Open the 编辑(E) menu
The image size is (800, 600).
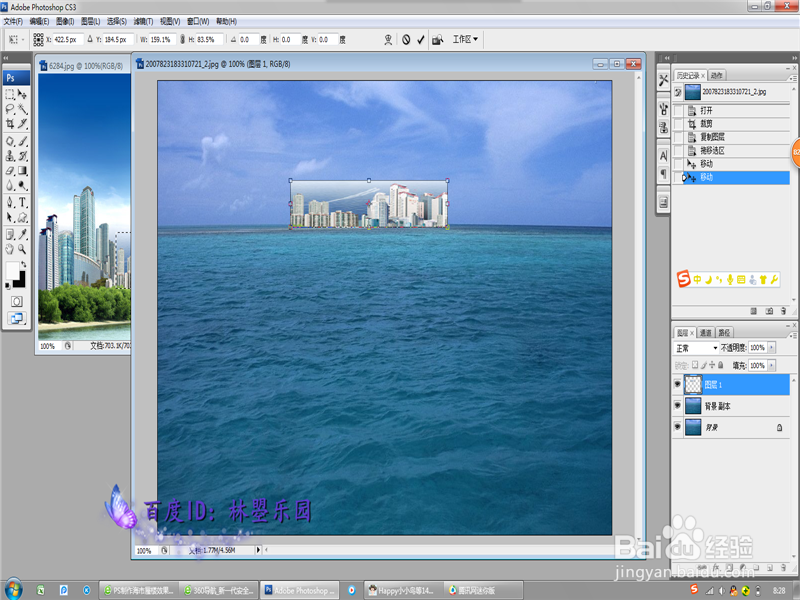coord(39,21)
